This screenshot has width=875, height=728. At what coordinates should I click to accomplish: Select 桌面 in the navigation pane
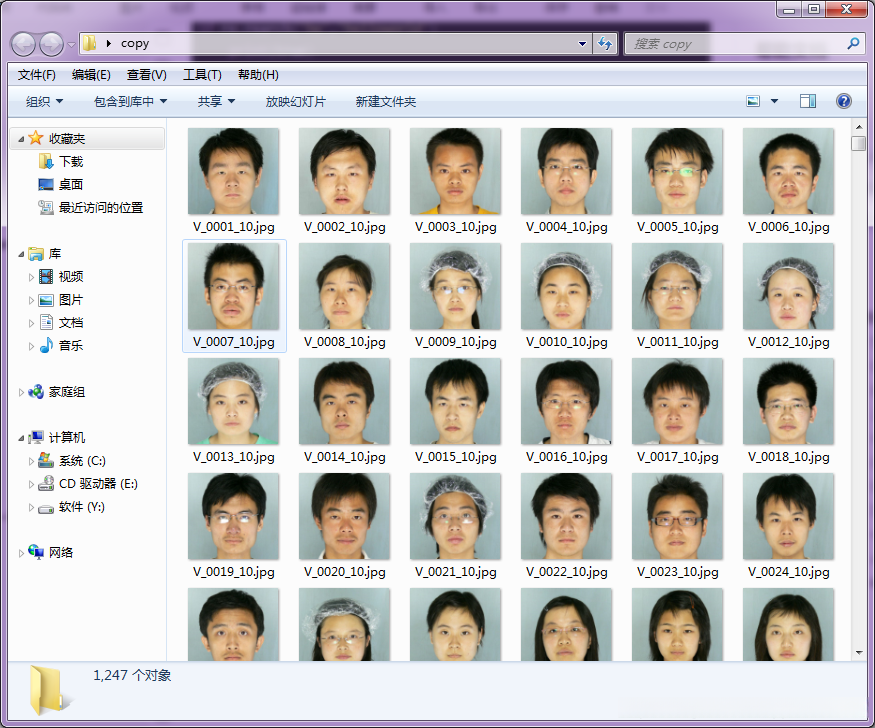pos(70,184)
